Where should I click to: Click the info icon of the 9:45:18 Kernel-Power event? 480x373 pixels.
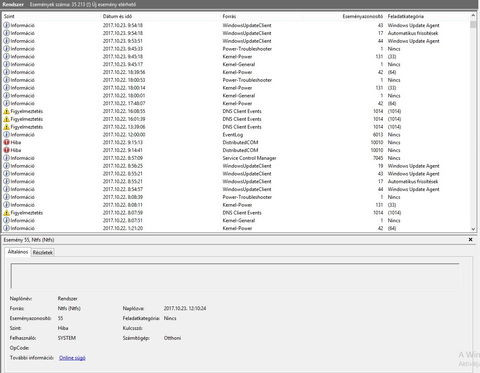coord(6,56)
